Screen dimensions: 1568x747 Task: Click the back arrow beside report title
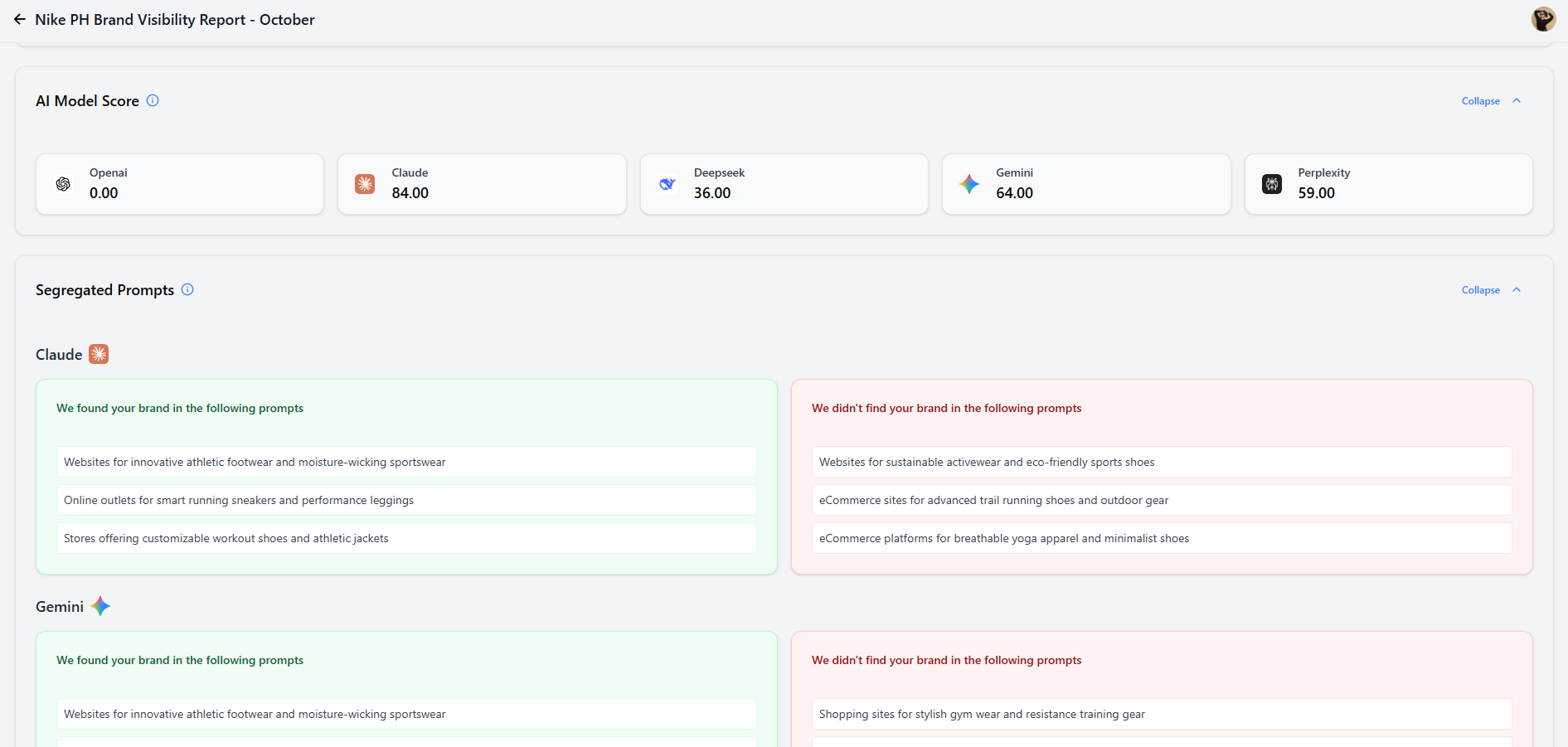click(x=19, y=19)
